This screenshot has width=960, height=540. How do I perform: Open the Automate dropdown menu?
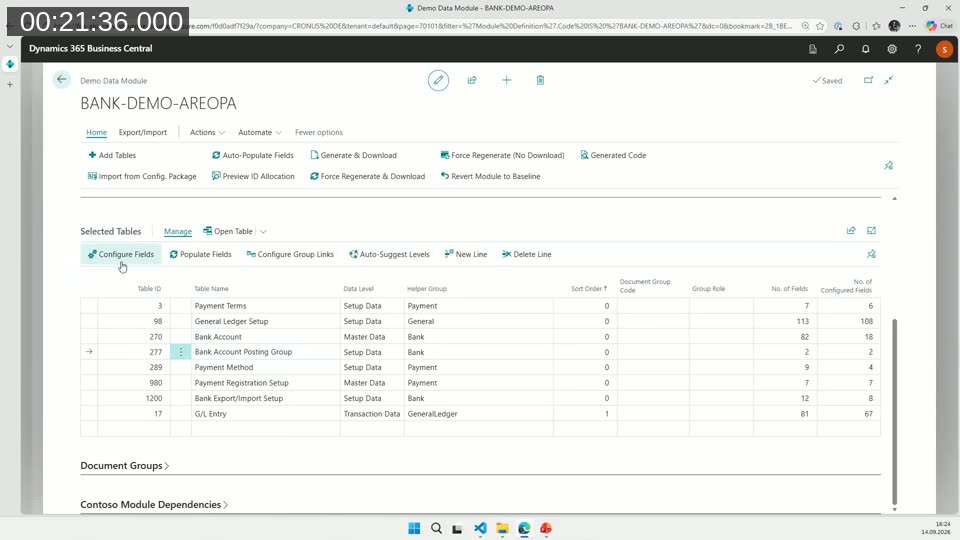(260, 132)
